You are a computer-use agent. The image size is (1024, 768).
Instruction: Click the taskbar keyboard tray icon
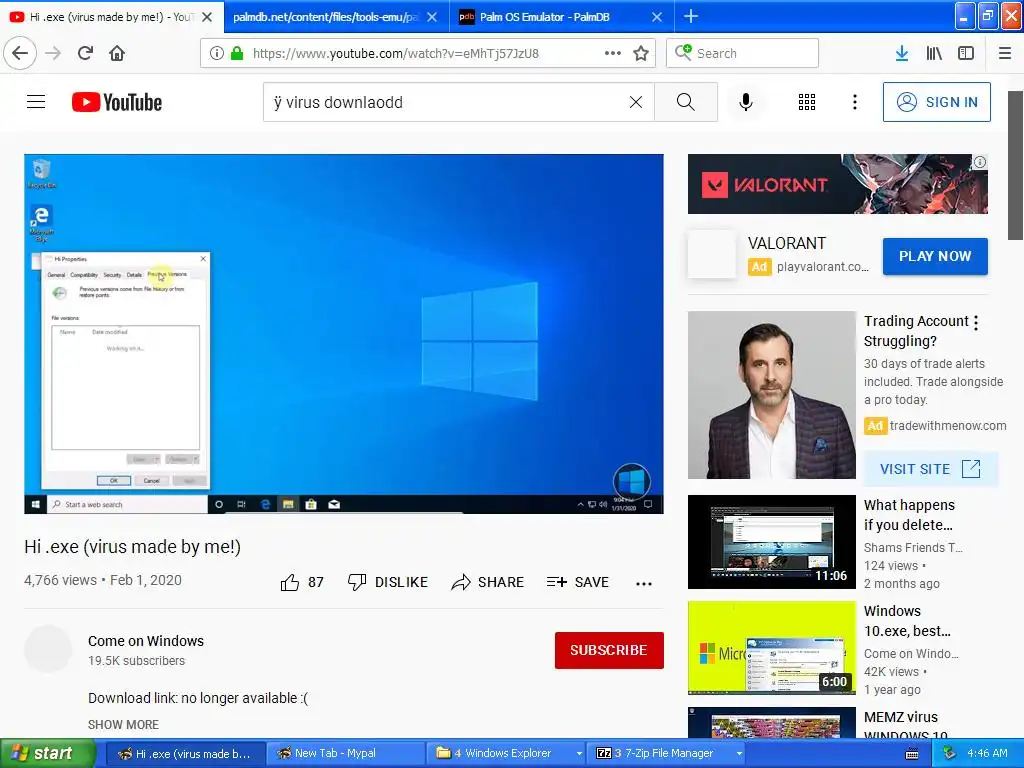[912, 754]
